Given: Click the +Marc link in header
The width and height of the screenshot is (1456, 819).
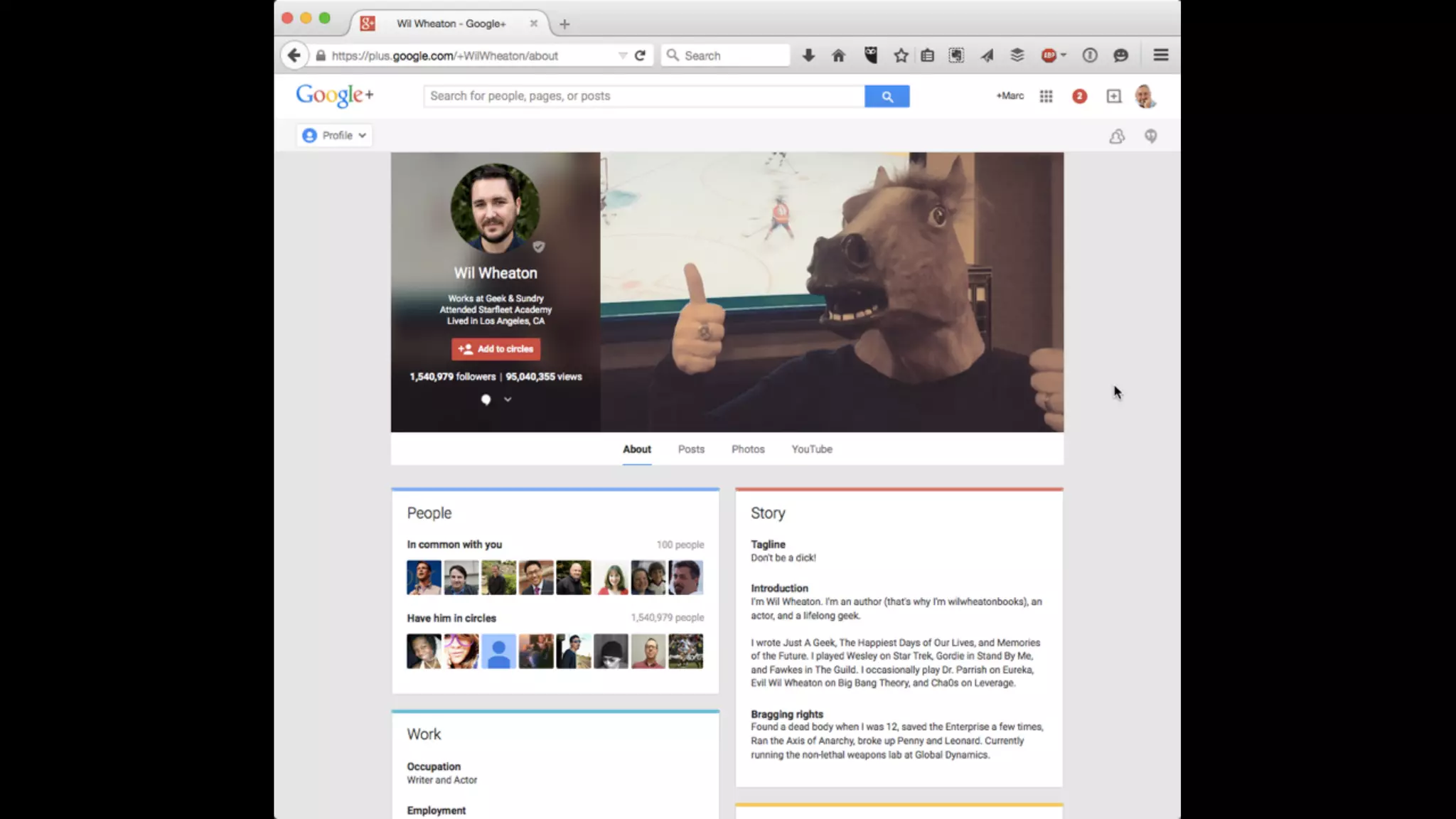Looking at the screenshot, I should point(1010,96).
